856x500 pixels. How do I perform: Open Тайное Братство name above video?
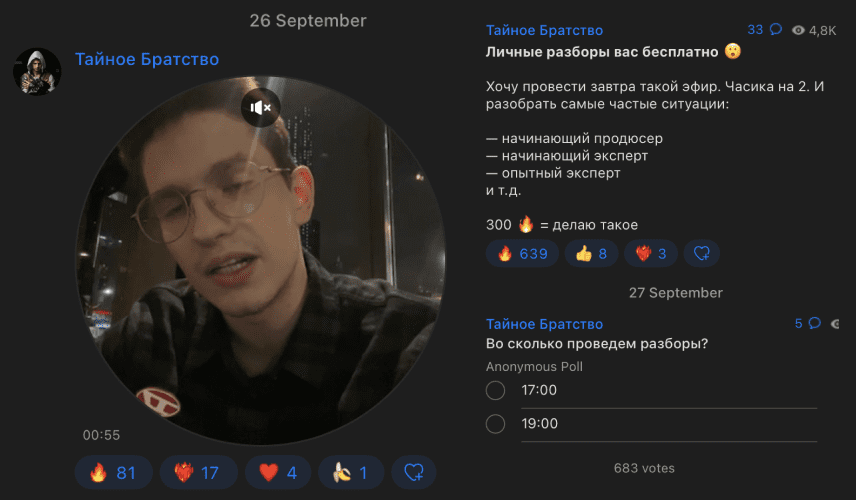[x=147, y=59]
